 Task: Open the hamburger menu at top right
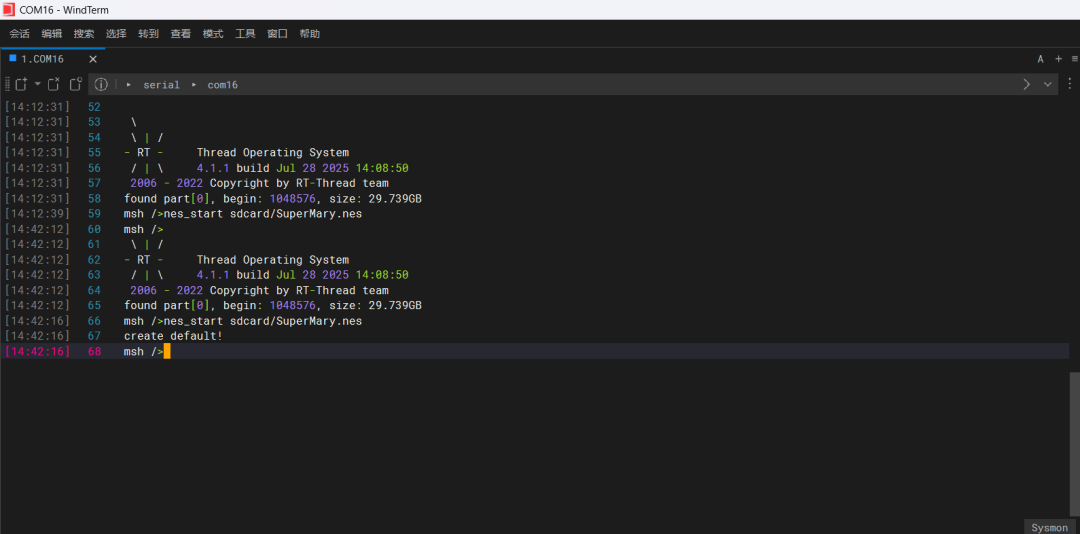click(x=1074, y=59)
